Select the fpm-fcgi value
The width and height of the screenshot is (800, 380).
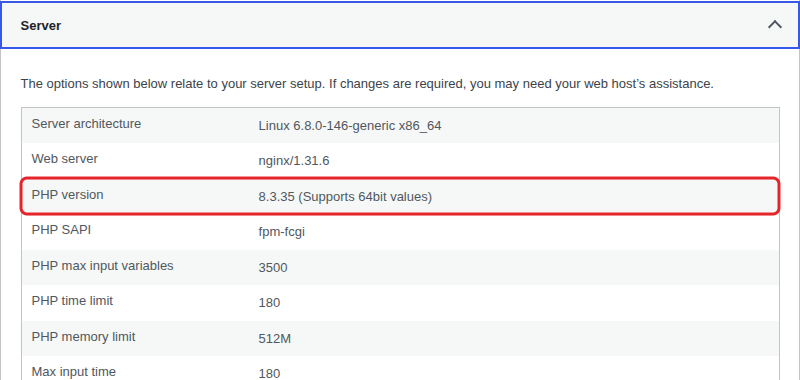click(x=282, y=232)
